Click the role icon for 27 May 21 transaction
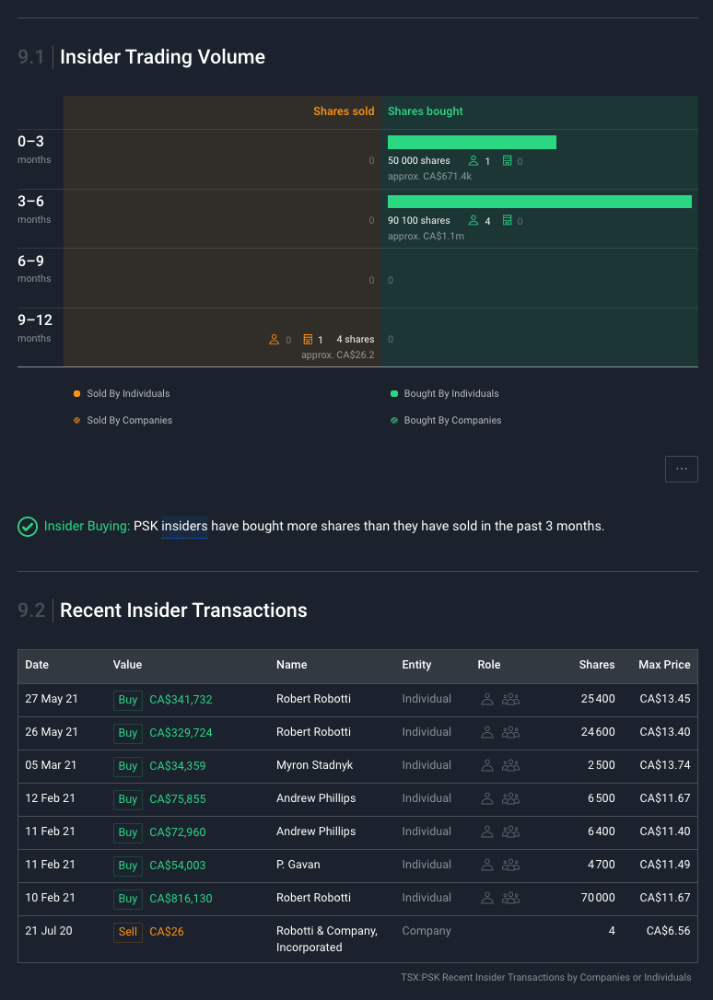The width and height of the screenshot is (713, 1000). (487, 699)
